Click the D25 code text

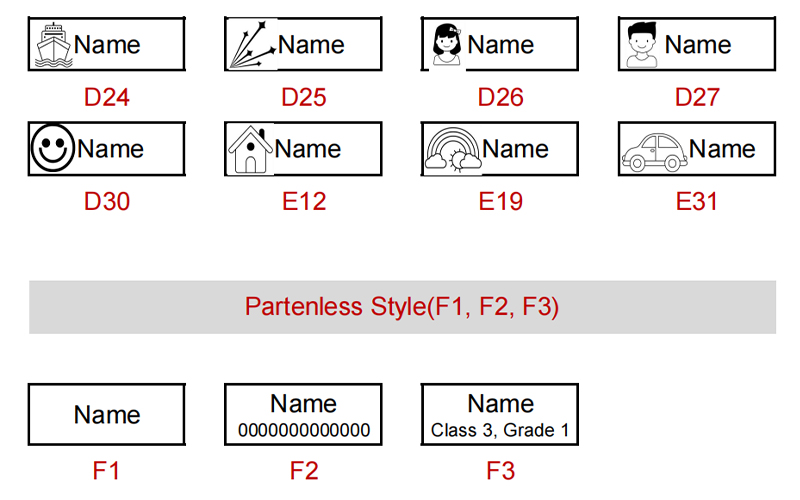pyautogui.click(x=304, y=97)
